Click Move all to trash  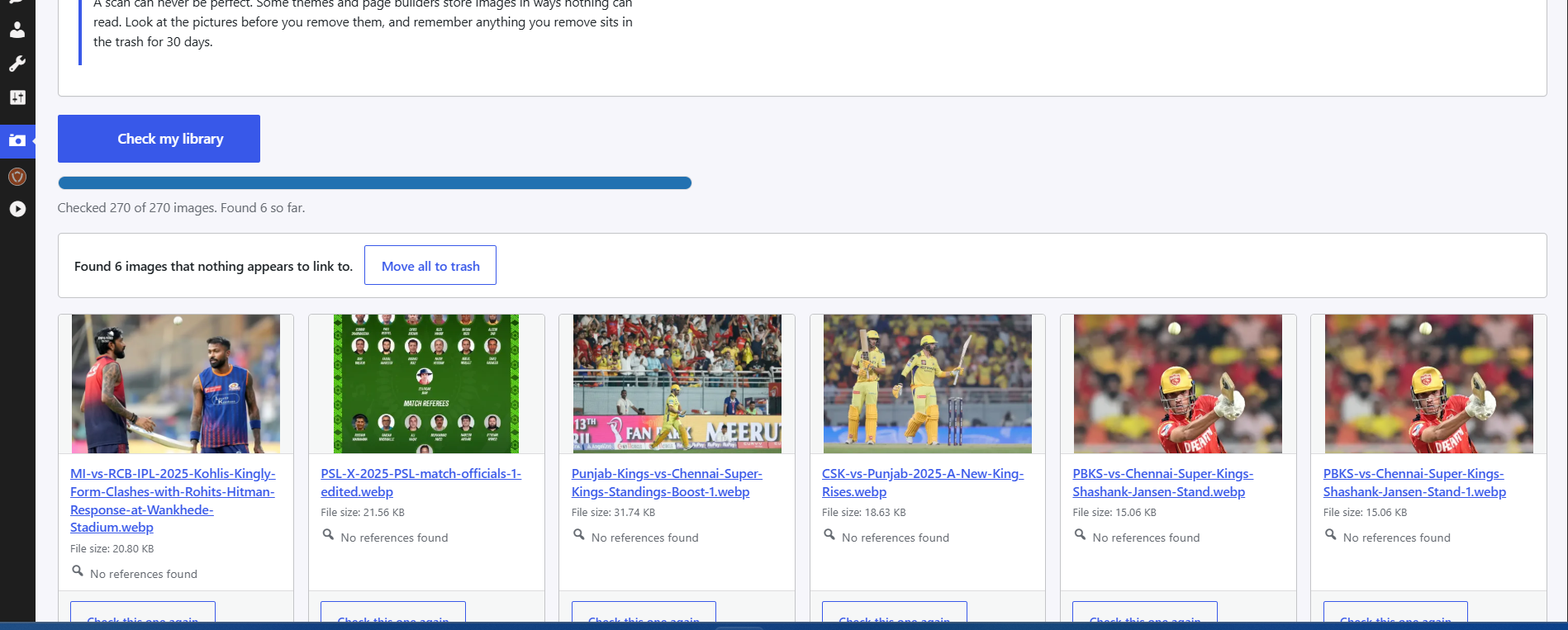(430, 265)
